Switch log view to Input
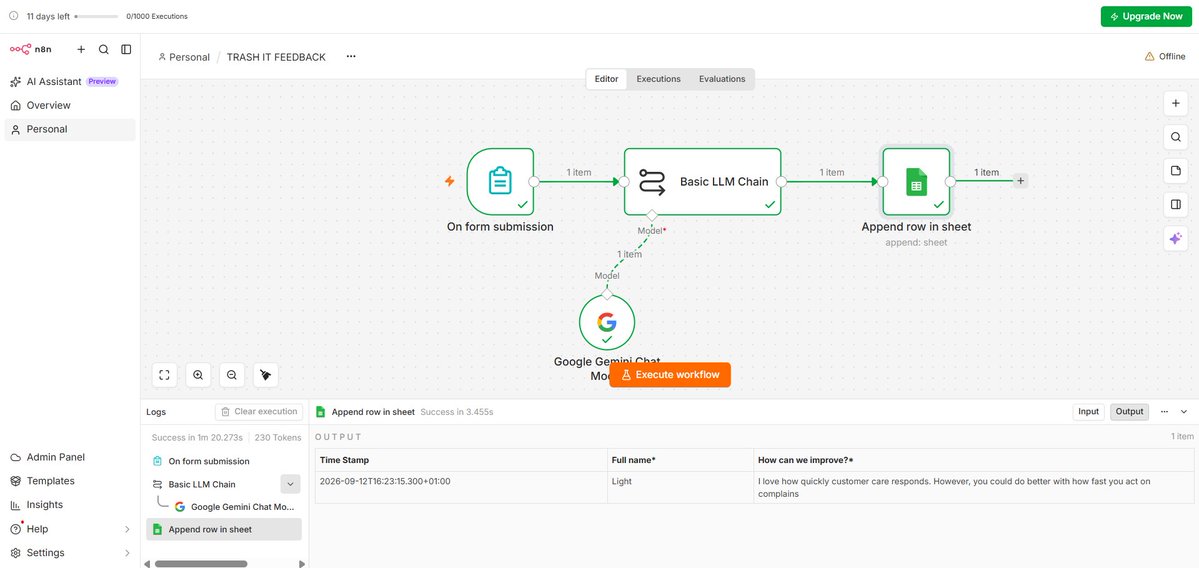This screenshot has width=1199, height=568. pos(1088,411)
